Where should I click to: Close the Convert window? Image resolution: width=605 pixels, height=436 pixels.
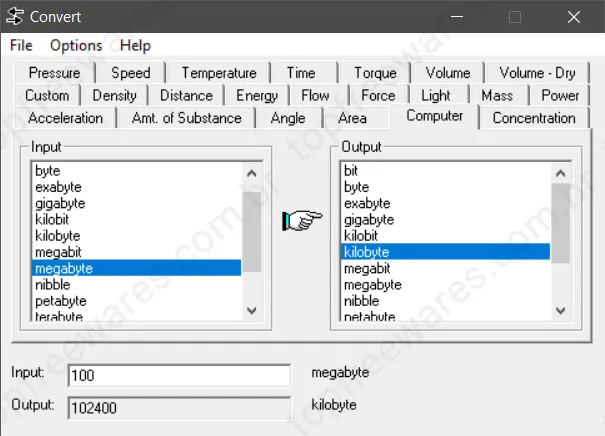574,17
